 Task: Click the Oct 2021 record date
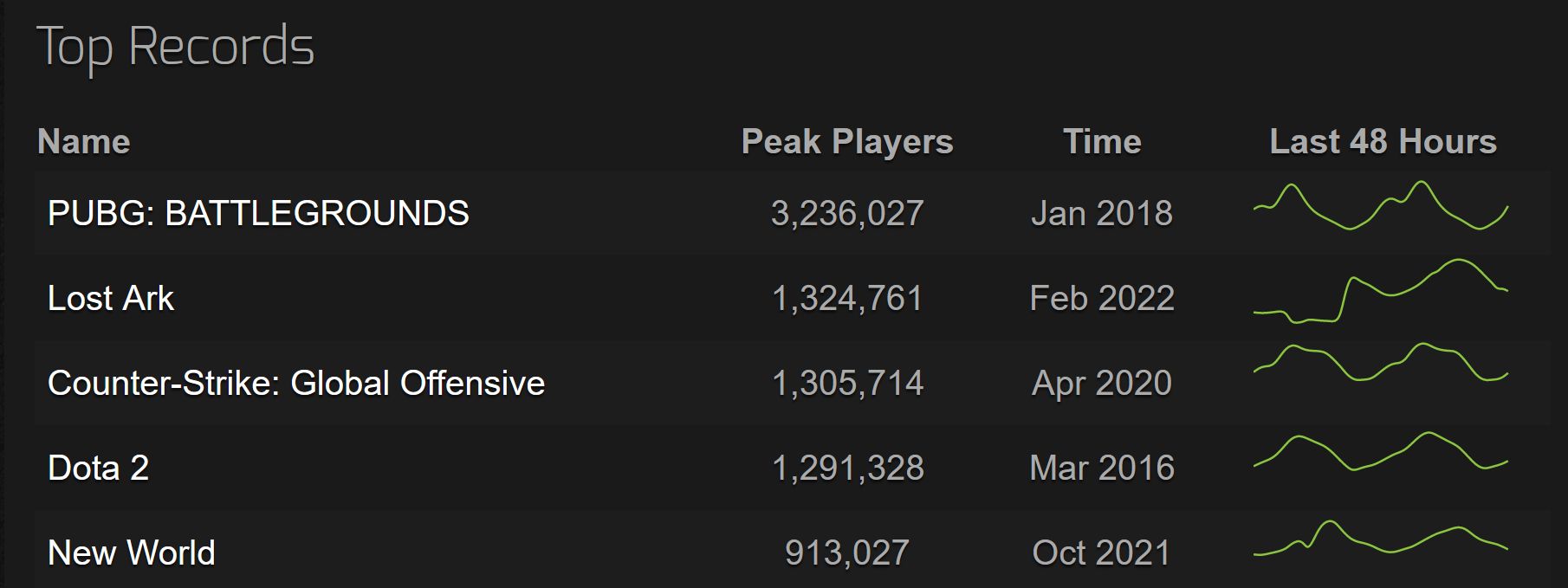click(1104, 552)
